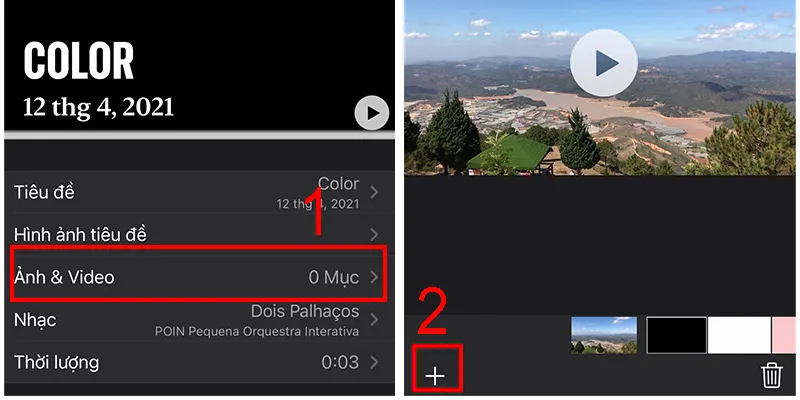Open the Tiêu đề row chevron

pos(374,192)
